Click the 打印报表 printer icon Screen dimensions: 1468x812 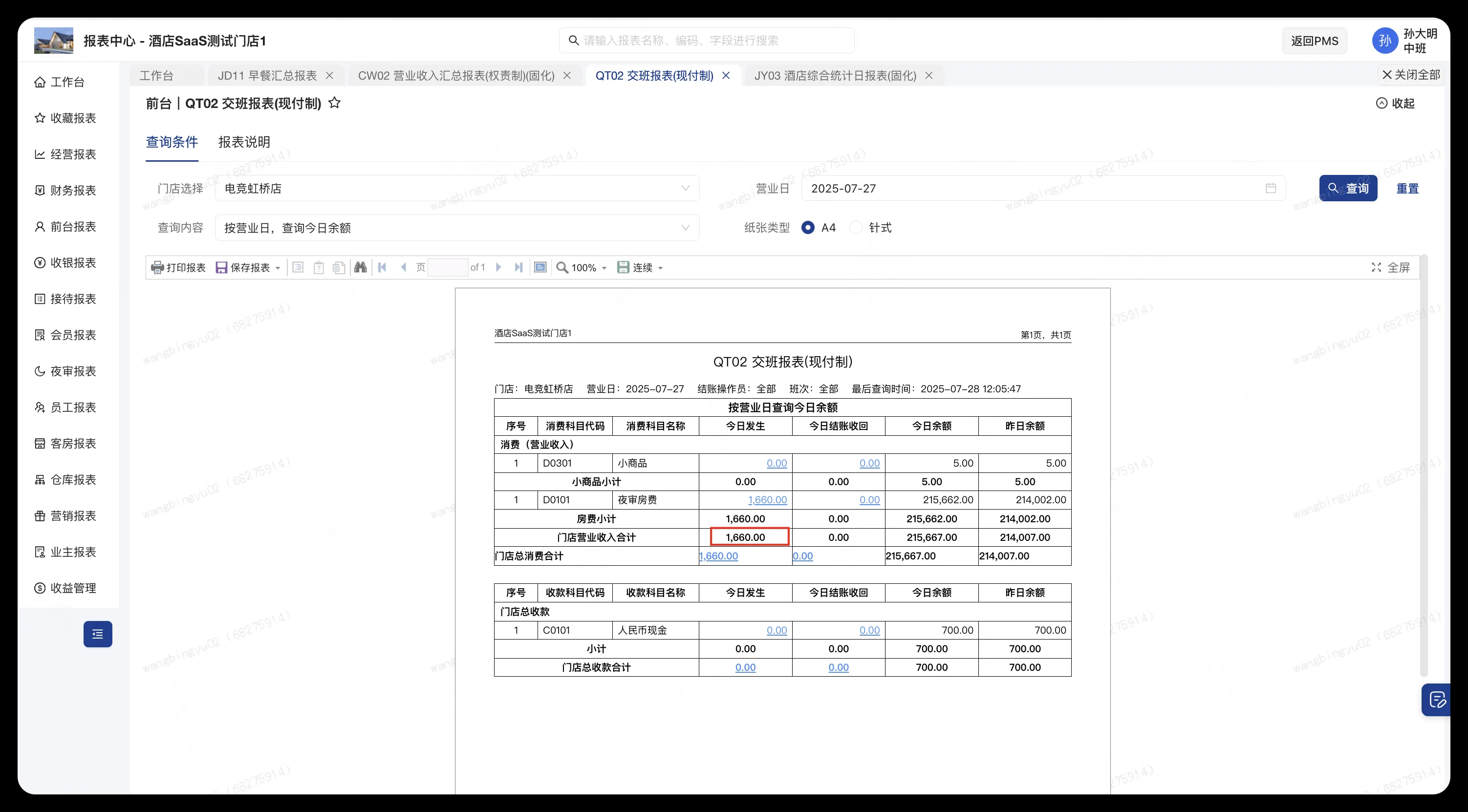[x=157, y=267]
